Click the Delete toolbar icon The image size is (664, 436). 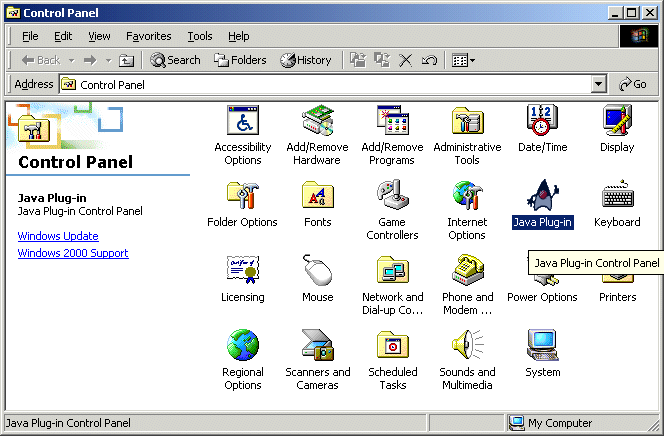406,61
